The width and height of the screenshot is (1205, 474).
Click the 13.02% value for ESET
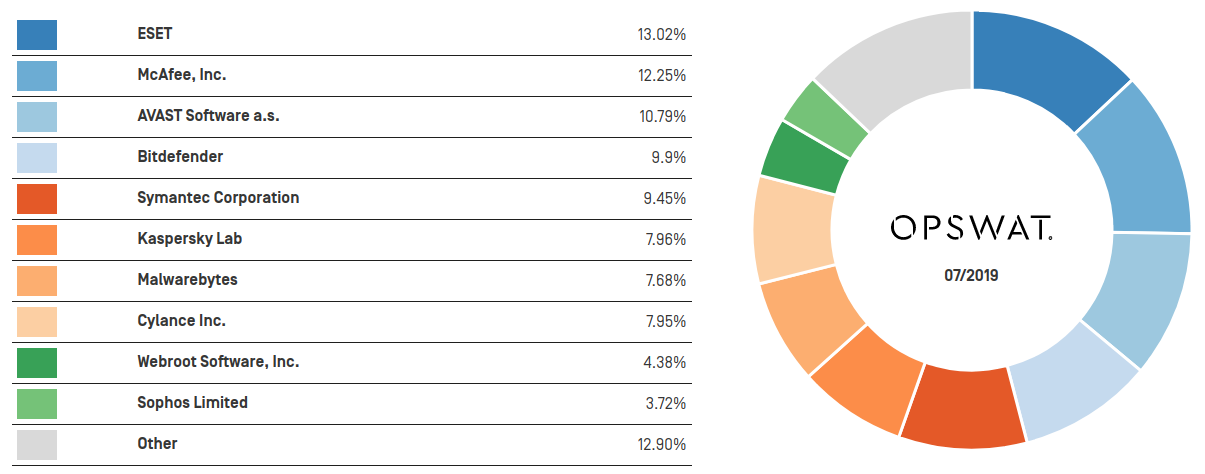point(661,35)
